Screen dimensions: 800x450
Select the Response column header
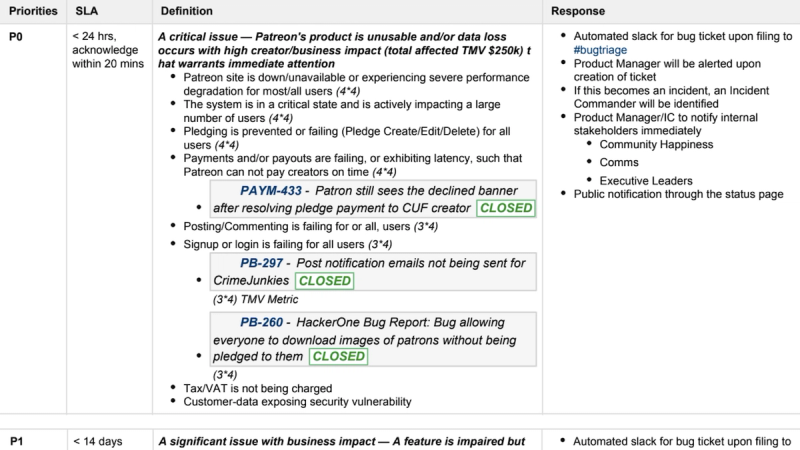click(x=578, y=11)
